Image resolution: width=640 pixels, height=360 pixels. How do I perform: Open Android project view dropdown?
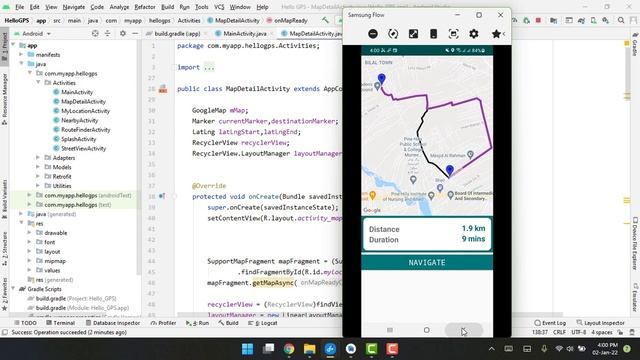pos(33,33)
